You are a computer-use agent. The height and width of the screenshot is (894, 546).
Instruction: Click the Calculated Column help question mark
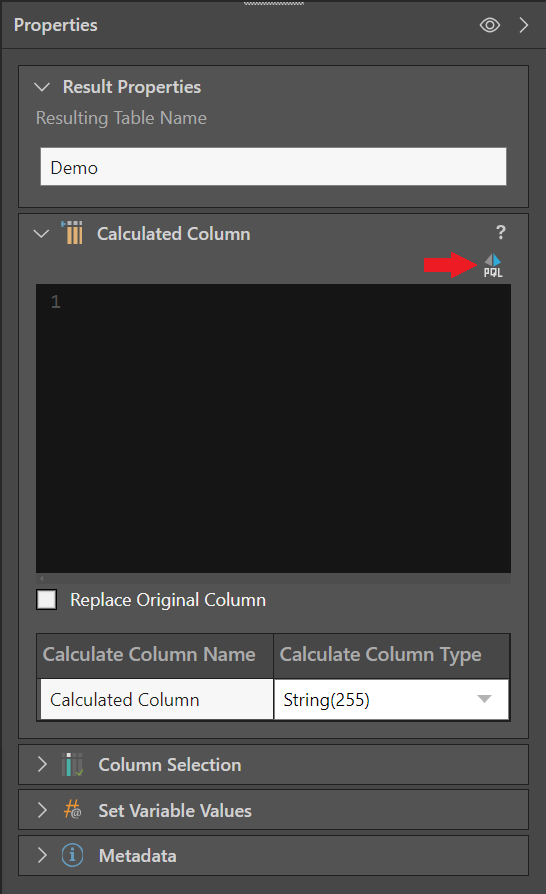[x=500, y=232]
